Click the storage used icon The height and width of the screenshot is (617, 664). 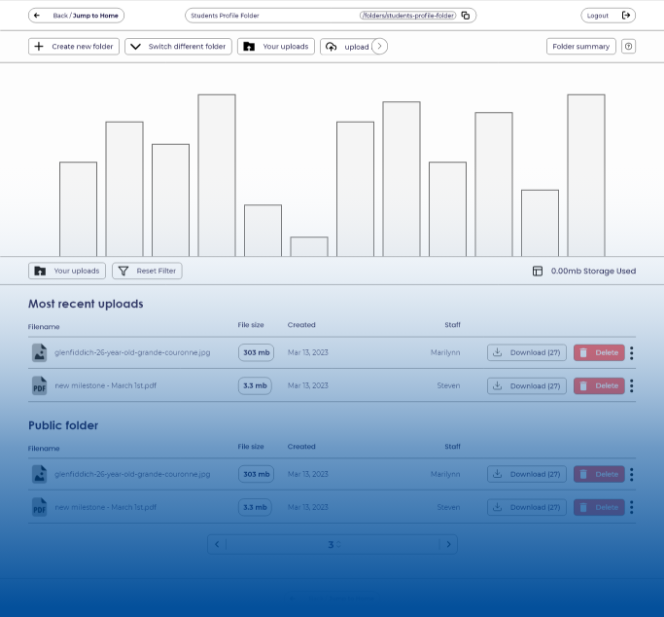[537, 271]
